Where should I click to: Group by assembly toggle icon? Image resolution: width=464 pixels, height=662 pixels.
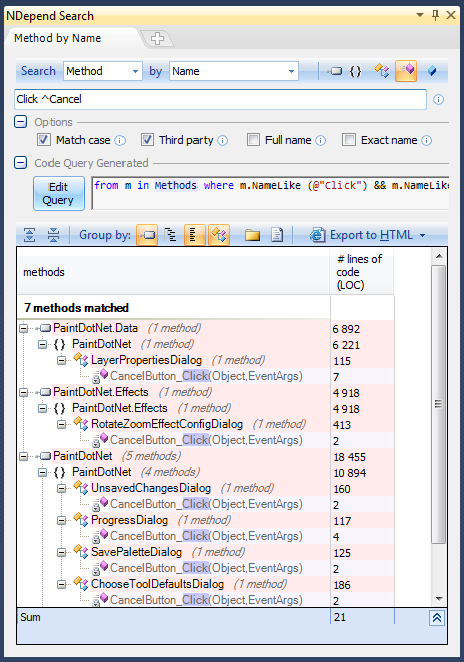tap(147, 235)
